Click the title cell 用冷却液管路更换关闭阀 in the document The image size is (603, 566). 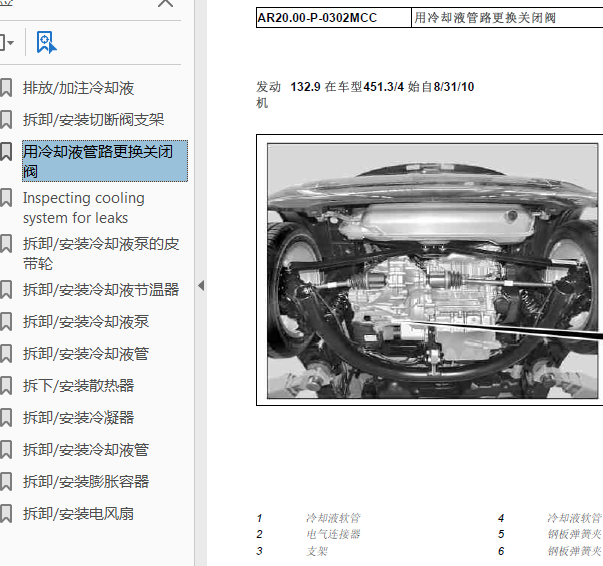(x=485, y=18)
